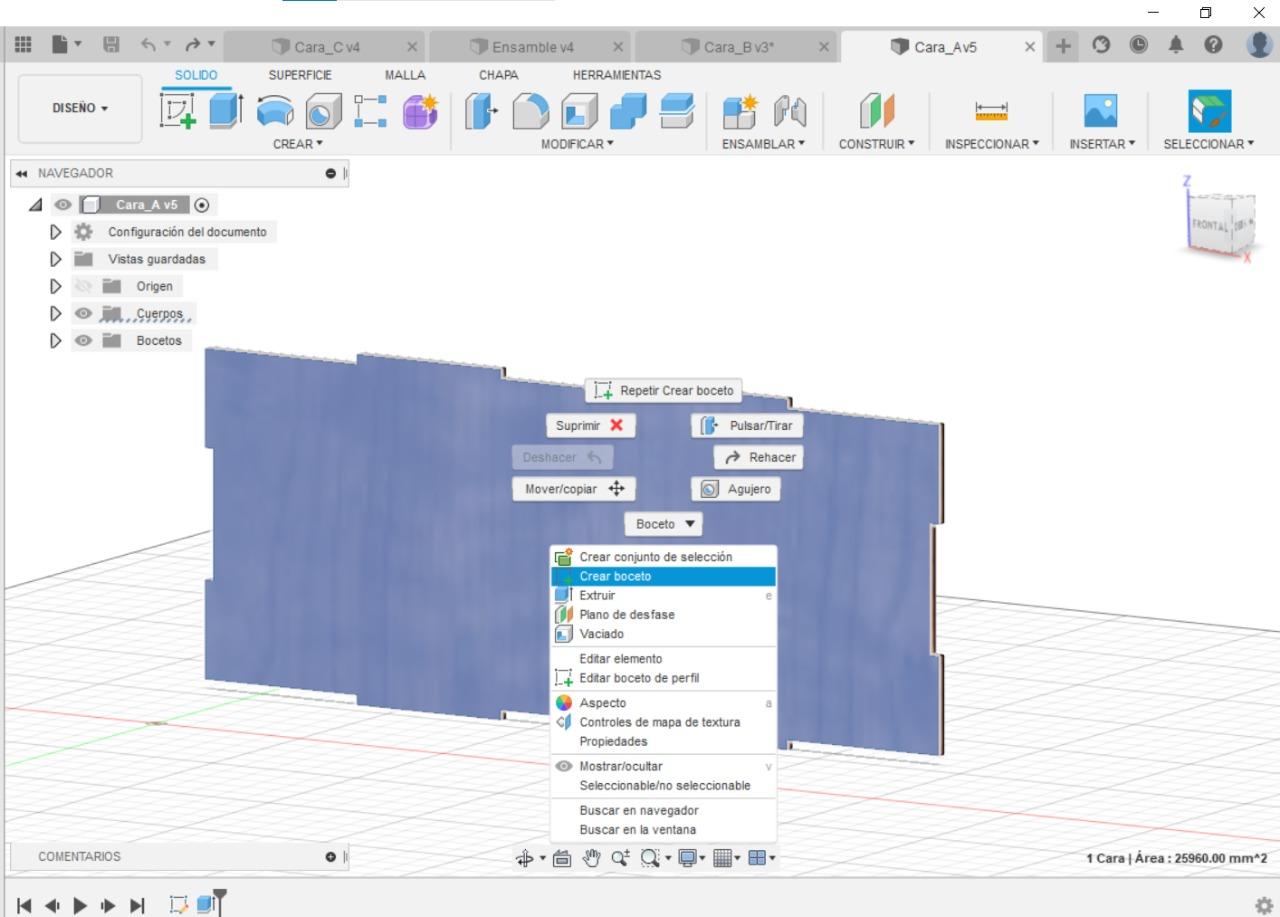Expand the Origen node
The height and width of the screenshot is (917, 1280).
[56, 286]
